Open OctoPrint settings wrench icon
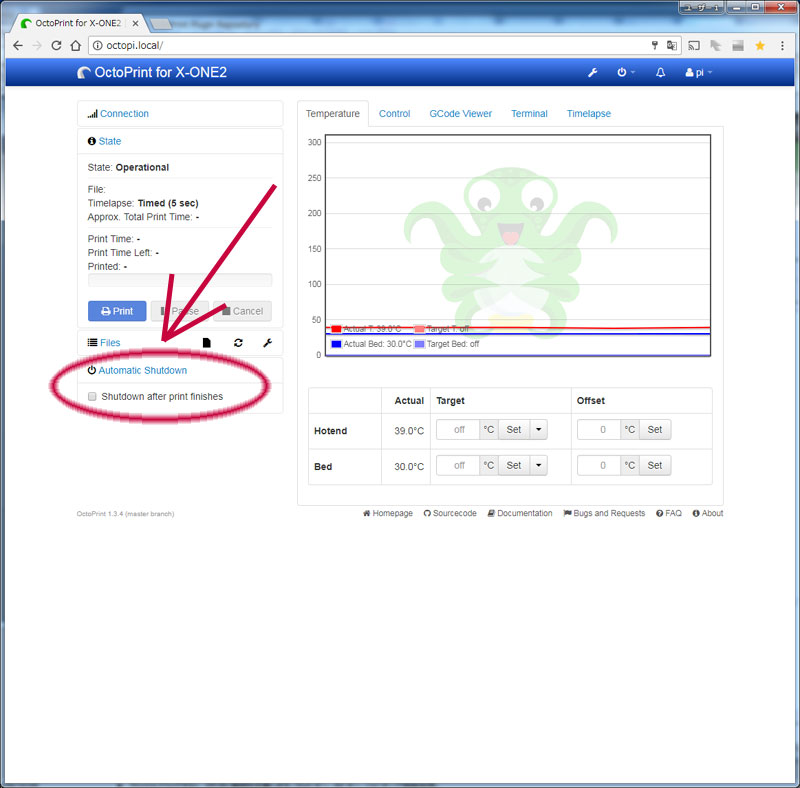Image resolution: width=800 pixels, height=788 pixels. coord(592,72)
